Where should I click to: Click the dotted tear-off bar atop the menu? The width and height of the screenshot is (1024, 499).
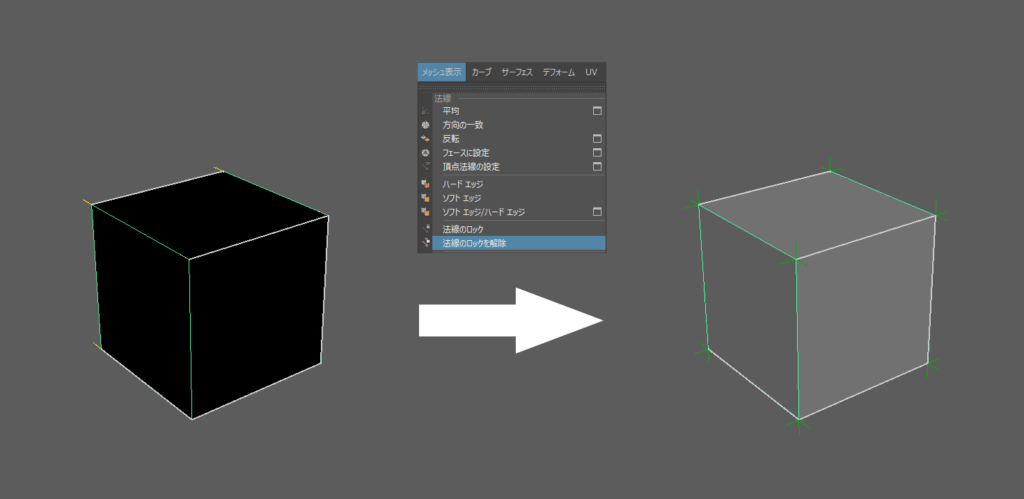[x=512, y=88]
